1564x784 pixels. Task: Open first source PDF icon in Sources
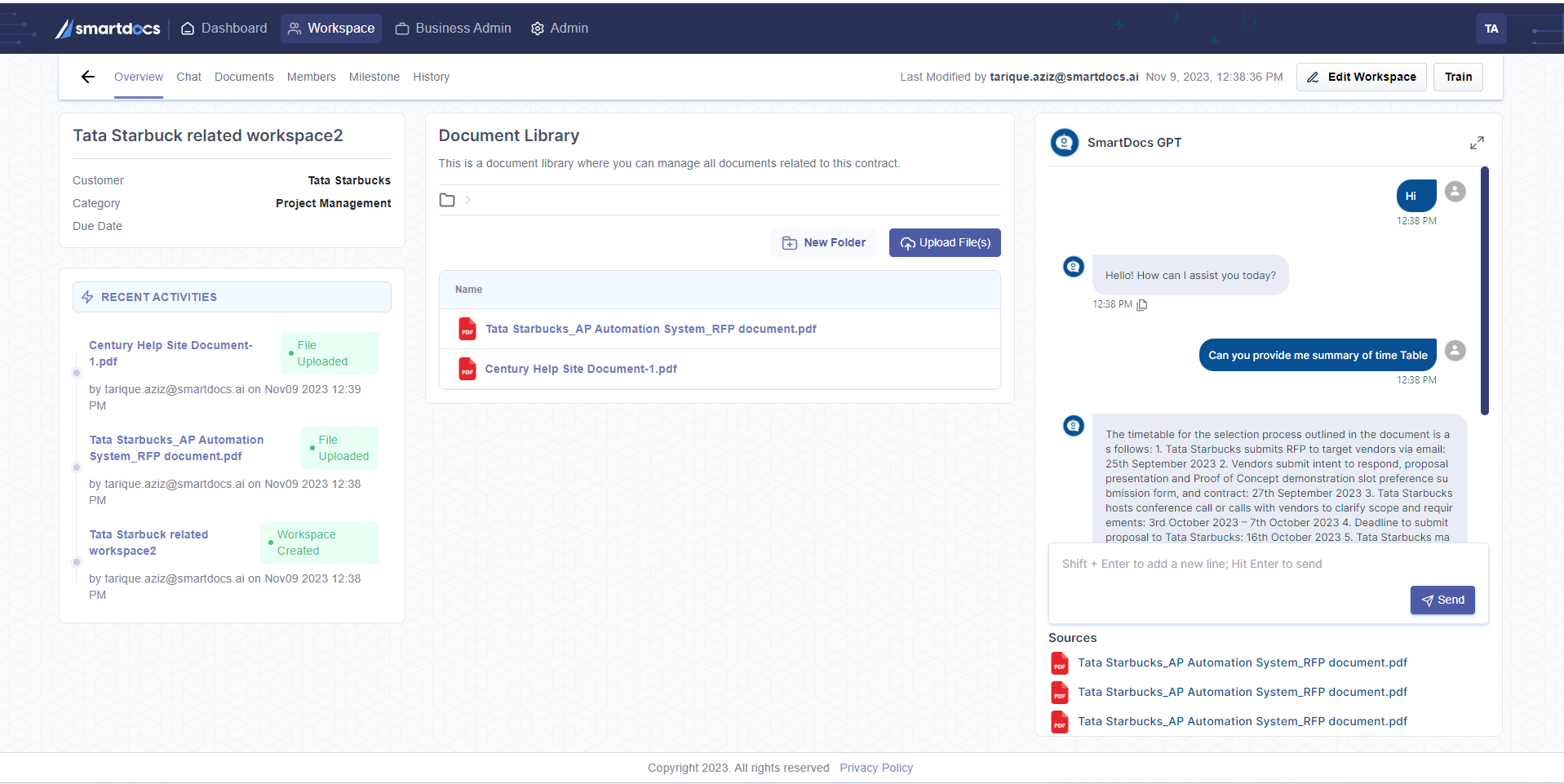pyautogui.click(x=1059, y=663)
